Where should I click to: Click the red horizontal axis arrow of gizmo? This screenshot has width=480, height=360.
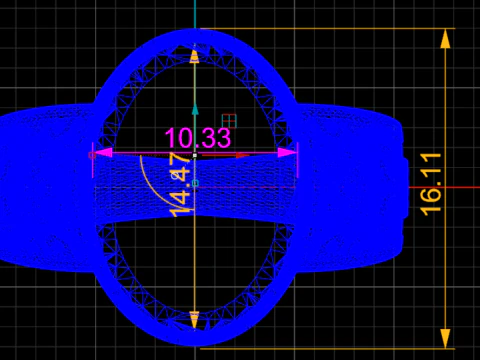(243, 155)
